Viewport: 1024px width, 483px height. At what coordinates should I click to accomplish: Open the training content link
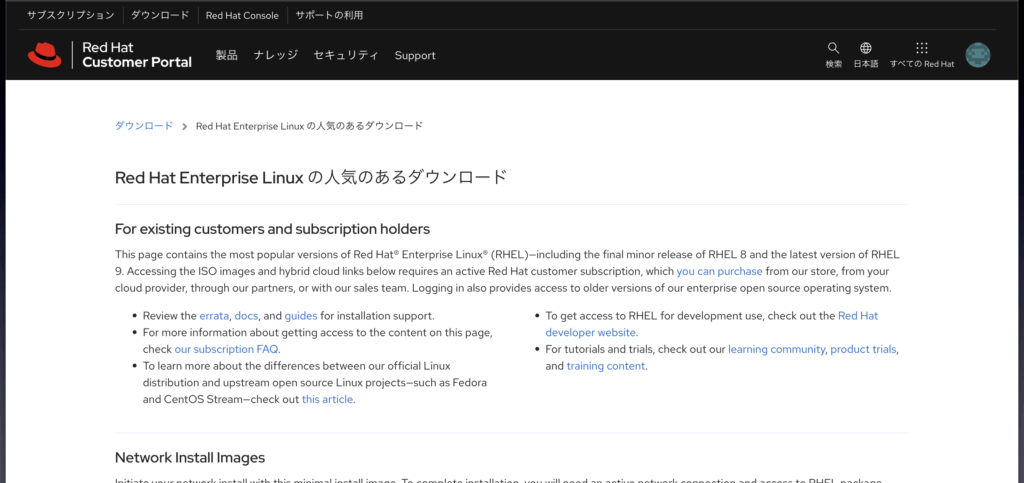[606, 366]
